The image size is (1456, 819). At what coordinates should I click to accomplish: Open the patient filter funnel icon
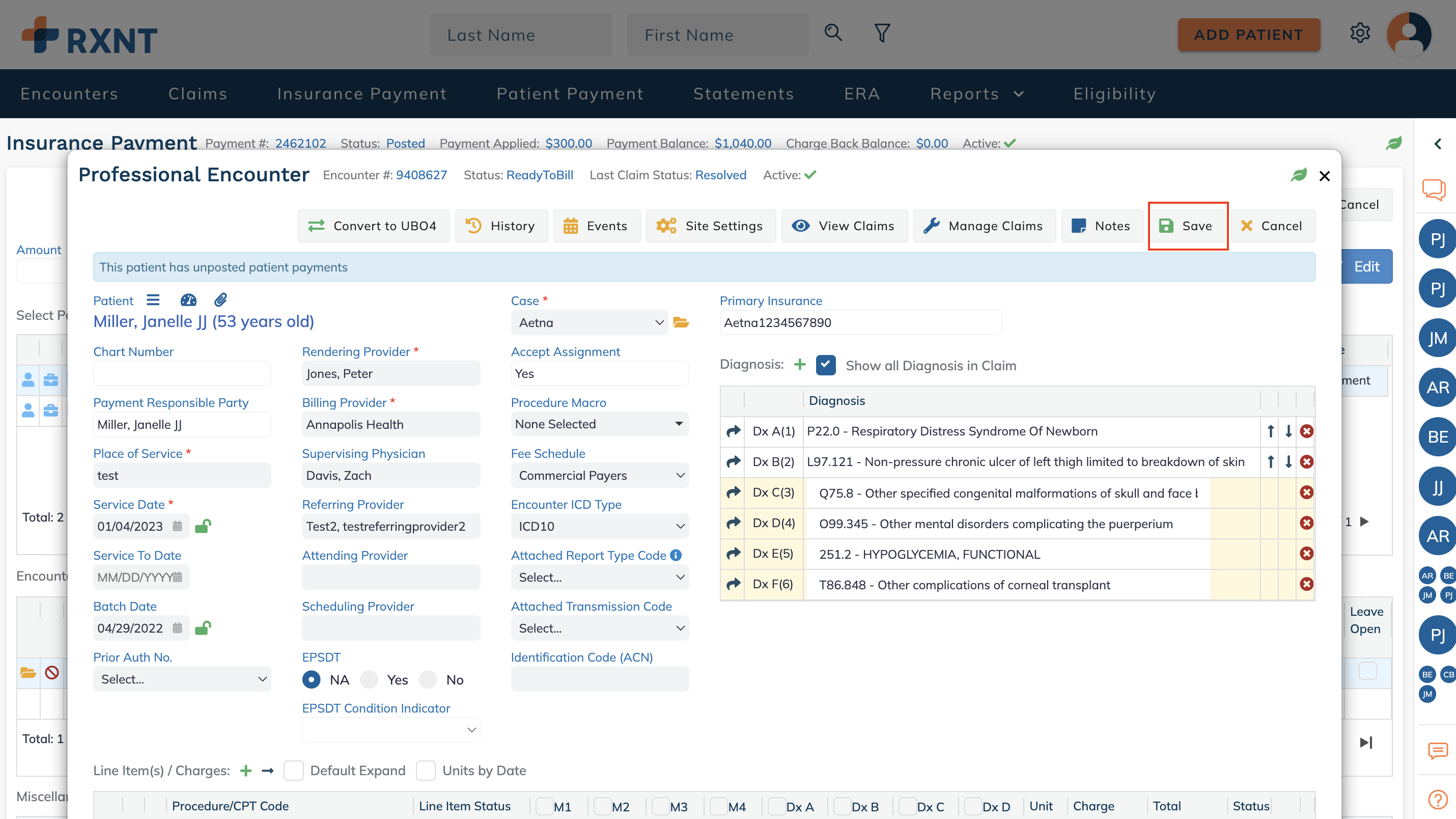pyautogui.click(x=882, y=33)
